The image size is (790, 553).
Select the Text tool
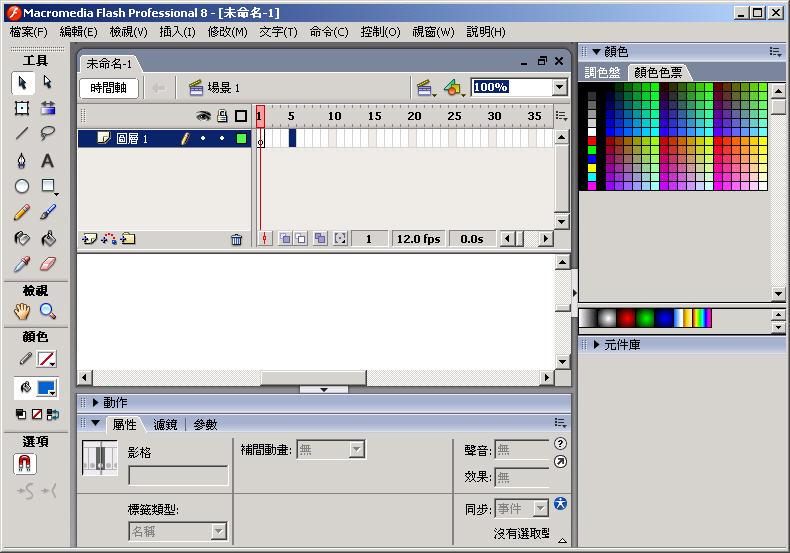47,160
